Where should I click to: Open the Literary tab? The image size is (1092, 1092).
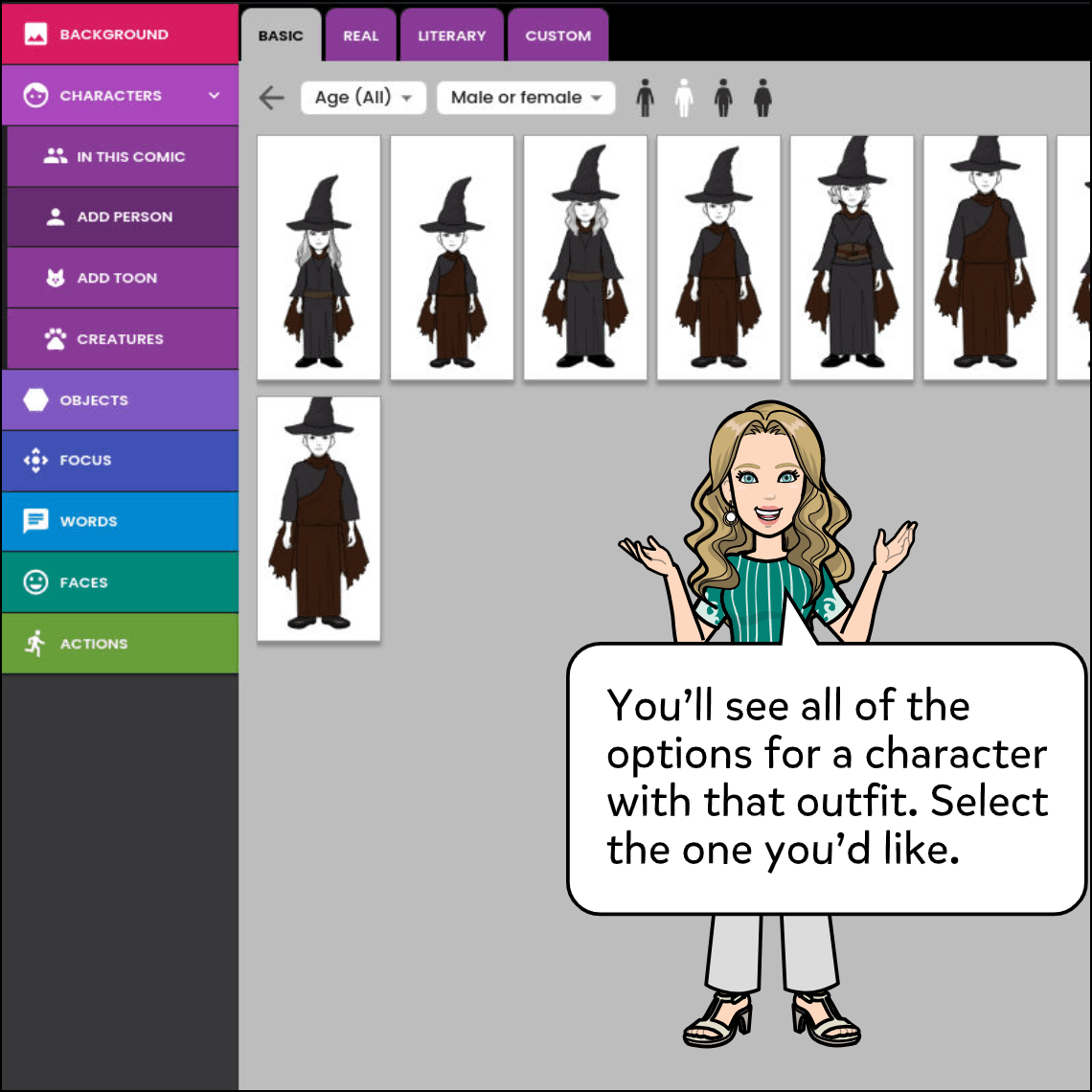pyautogui.click(x=451, y=34)
